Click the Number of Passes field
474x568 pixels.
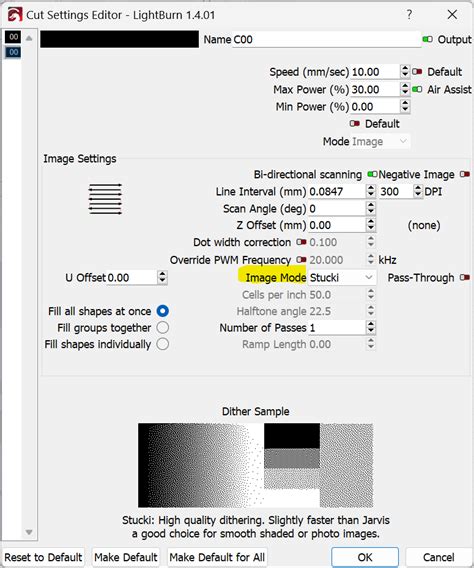tap(337, 328)
